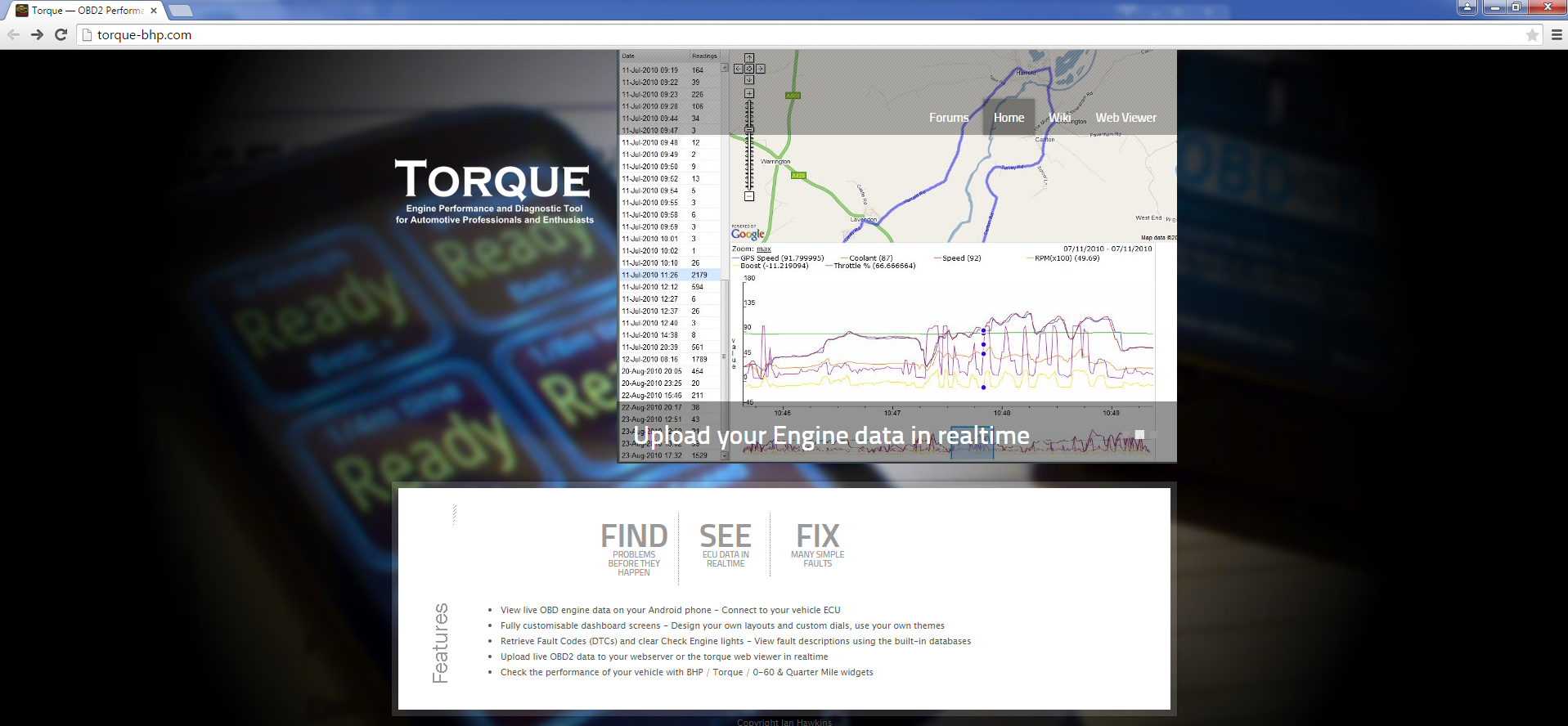Select the Torque — OBD2 Performance tab
Screen dimensions: 1568x726
(x=86, y=11)
